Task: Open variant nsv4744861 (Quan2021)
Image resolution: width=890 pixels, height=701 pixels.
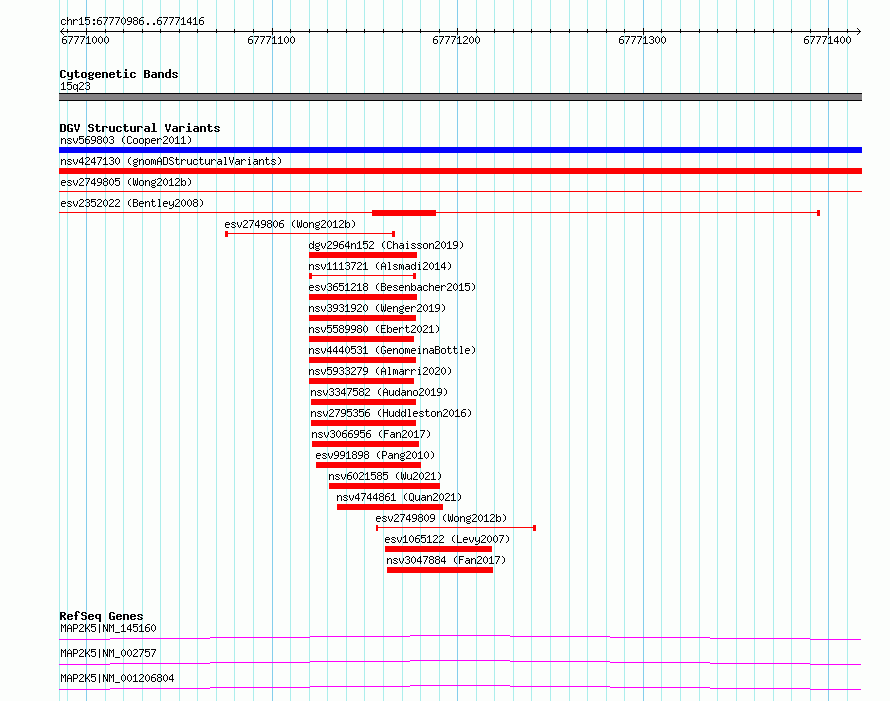Action: pyautogui.click(x=399, y=497)
